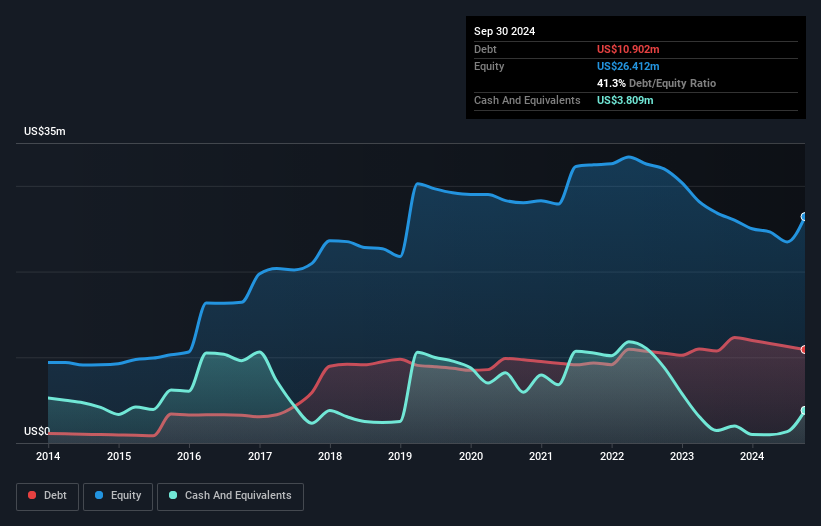Select the 2022 x-axis label

coord(612,456)
